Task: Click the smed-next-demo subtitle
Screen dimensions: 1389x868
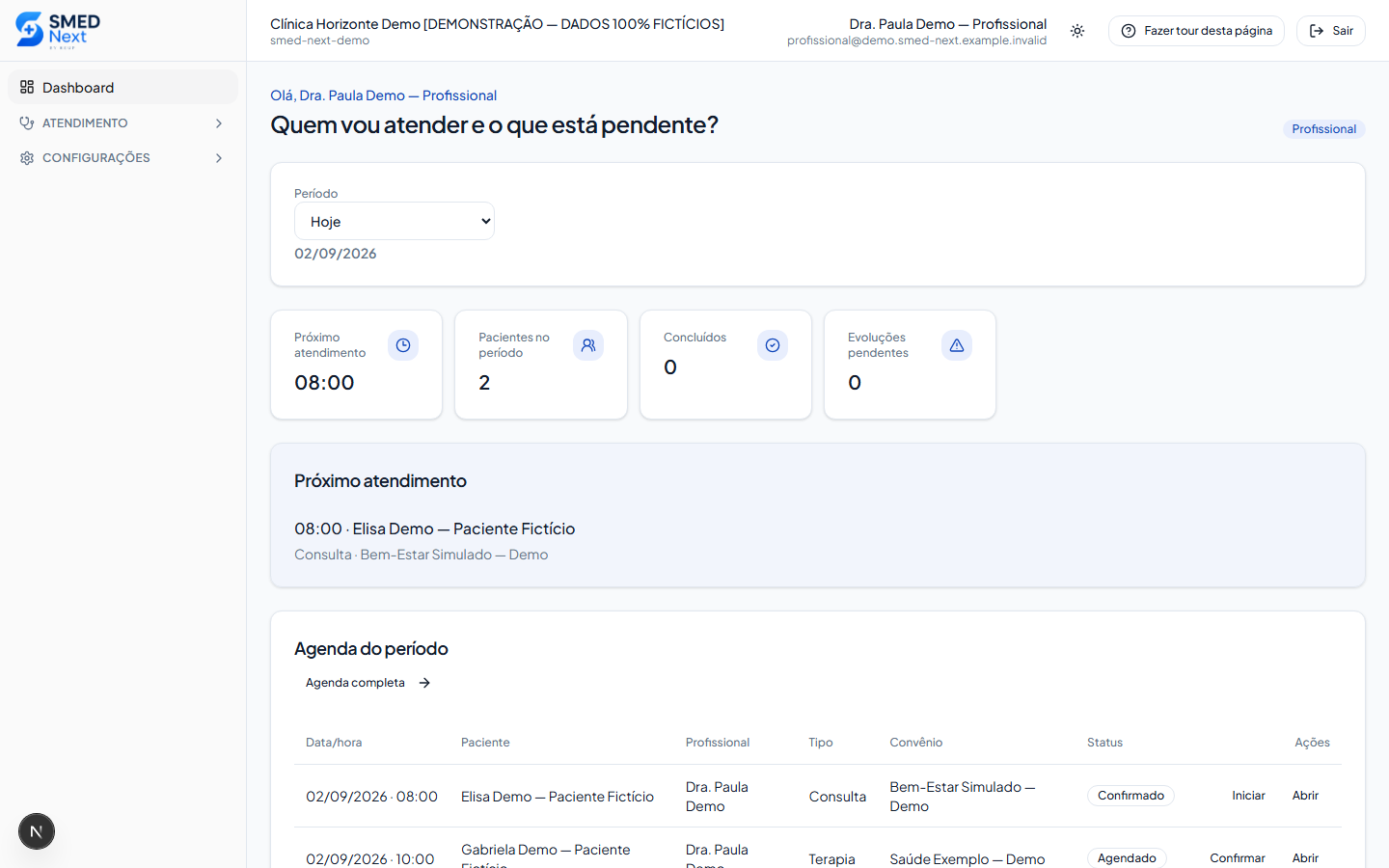Action: pos(319,41)
